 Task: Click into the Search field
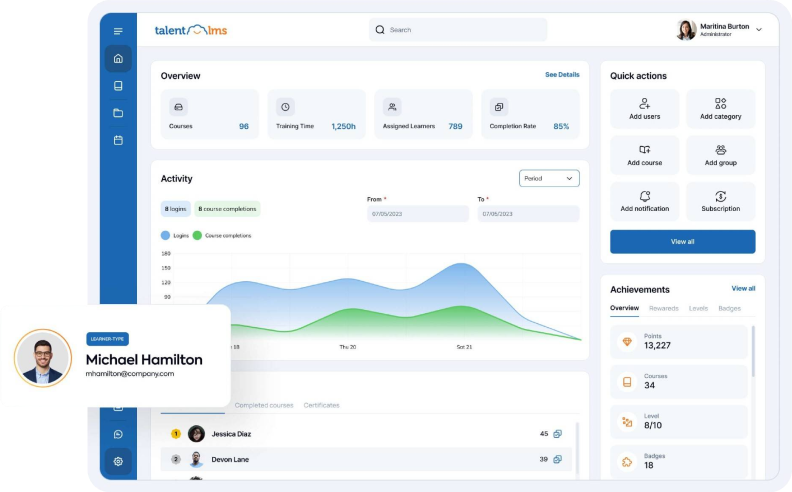point(458,30)
